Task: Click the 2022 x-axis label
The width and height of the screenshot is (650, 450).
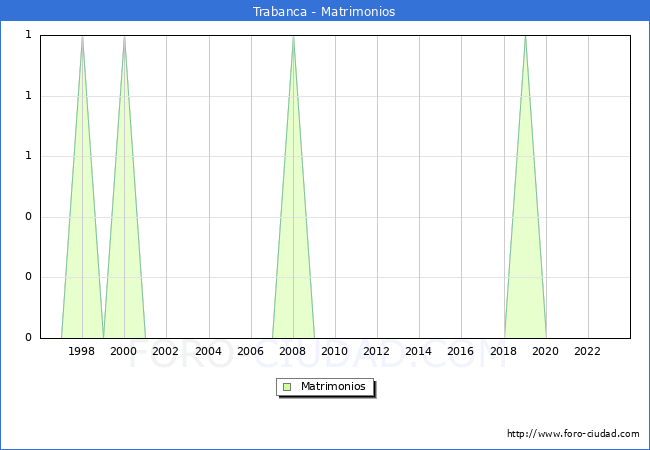Action: click(588, 351)
